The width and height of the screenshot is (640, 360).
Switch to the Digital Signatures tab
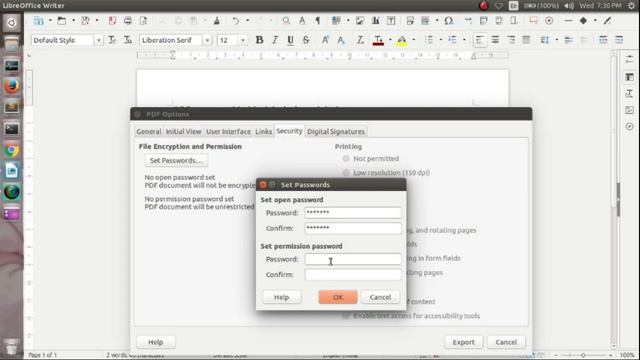336,131
